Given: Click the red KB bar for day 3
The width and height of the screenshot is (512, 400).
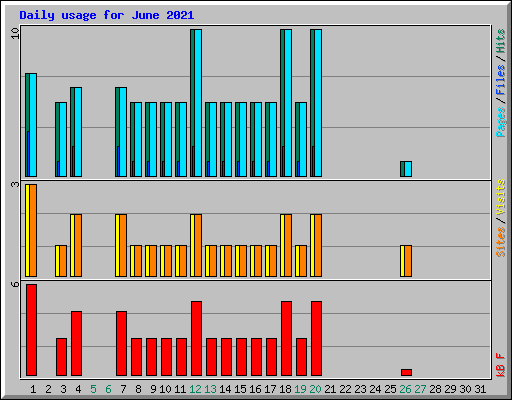Looking at the screenshot, I should click(x=61, y=357).
